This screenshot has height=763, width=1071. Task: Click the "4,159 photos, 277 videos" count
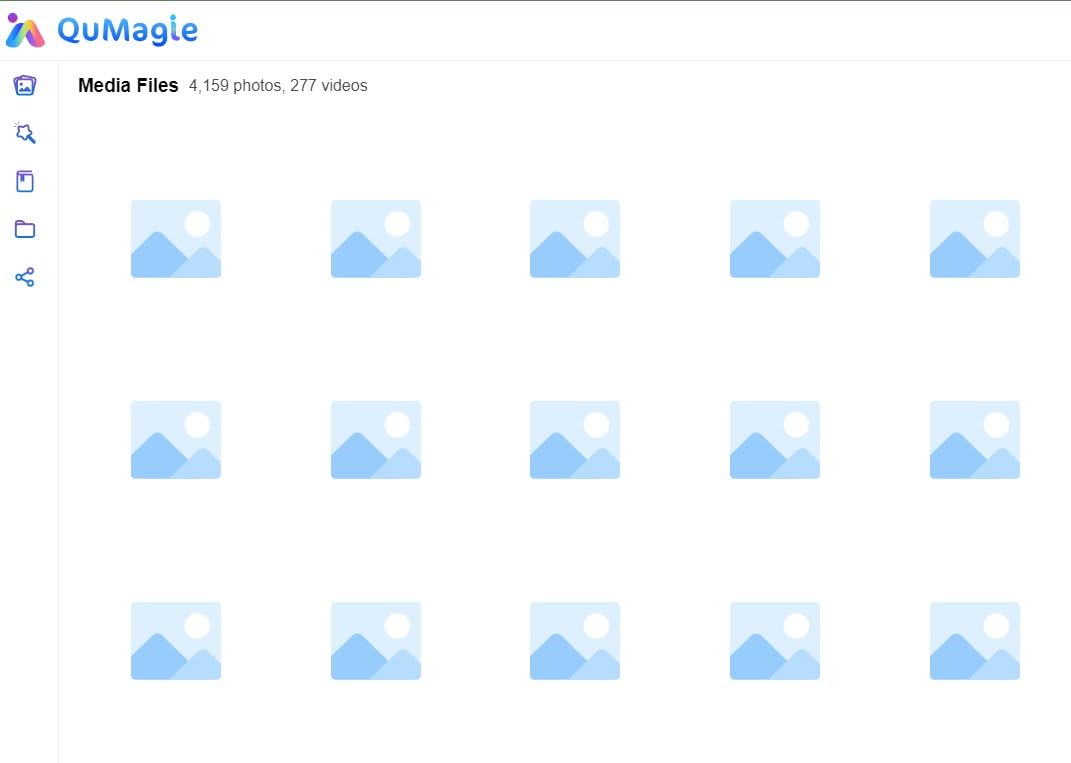278,85
